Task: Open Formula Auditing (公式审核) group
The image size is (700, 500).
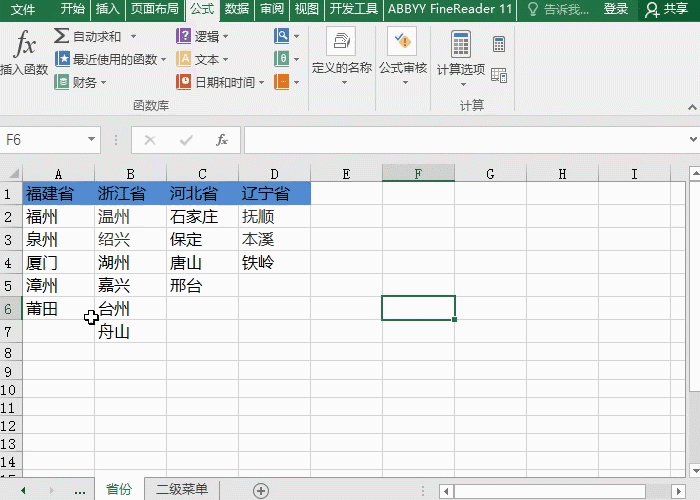Action: coord(403,56)
